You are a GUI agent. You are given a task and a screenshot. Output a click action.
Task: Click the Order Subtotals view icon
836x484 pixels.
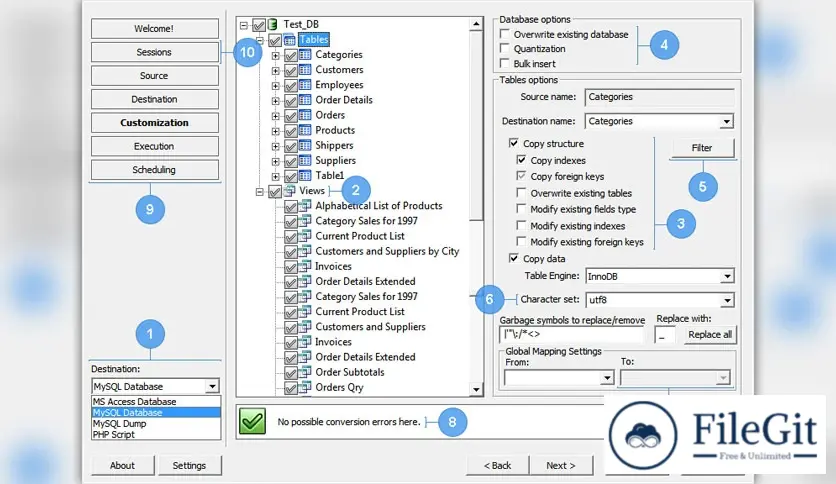305,372
